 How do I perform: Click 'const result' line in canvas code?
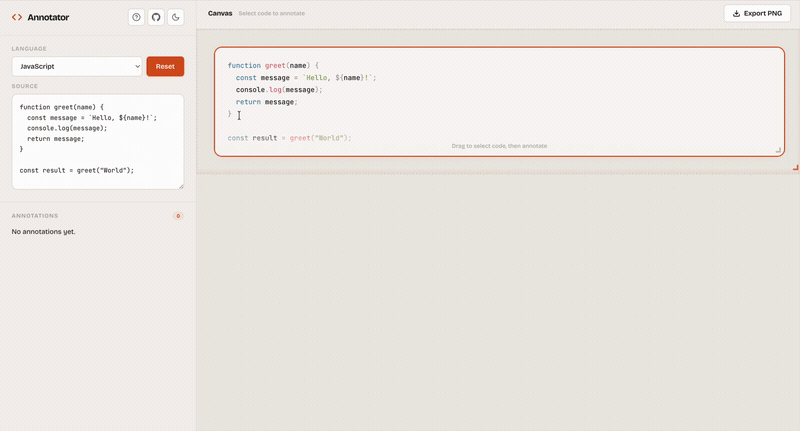click(289, 138)
